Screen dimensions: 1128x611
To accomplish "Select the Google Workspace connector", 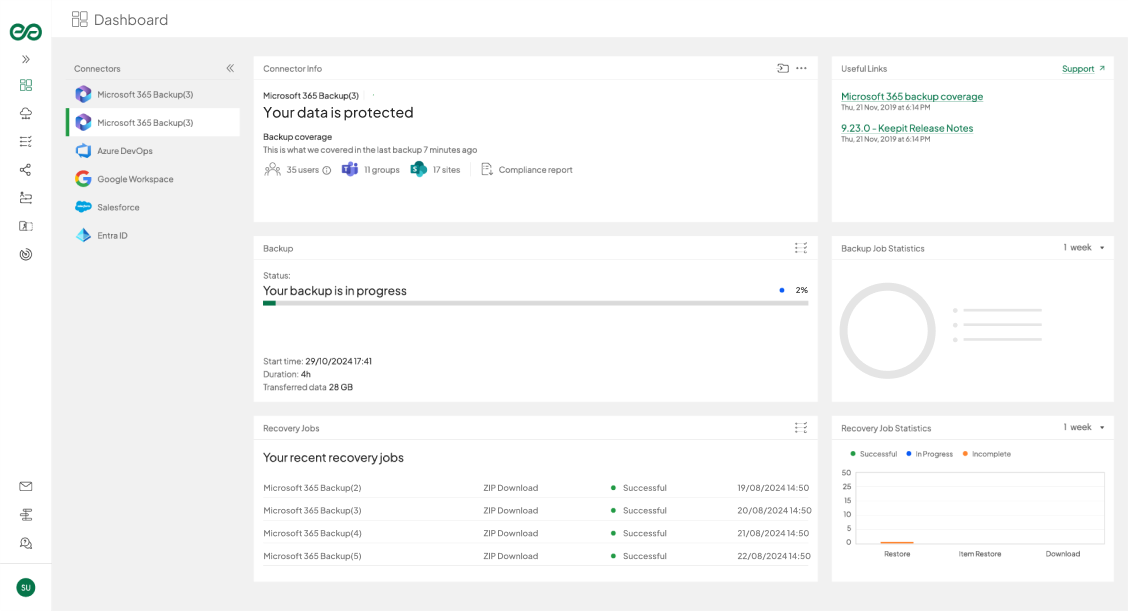I will pyautogui.click(x=153, y=178).
